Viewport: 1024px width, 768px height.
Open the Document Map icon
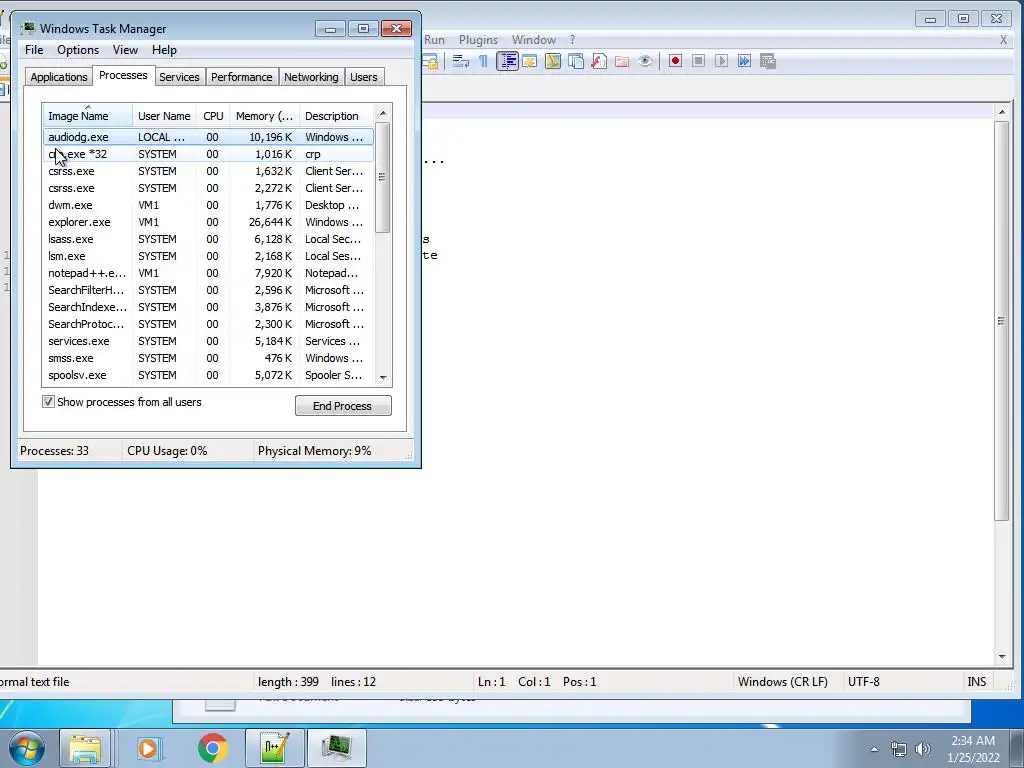pos(552,61)
